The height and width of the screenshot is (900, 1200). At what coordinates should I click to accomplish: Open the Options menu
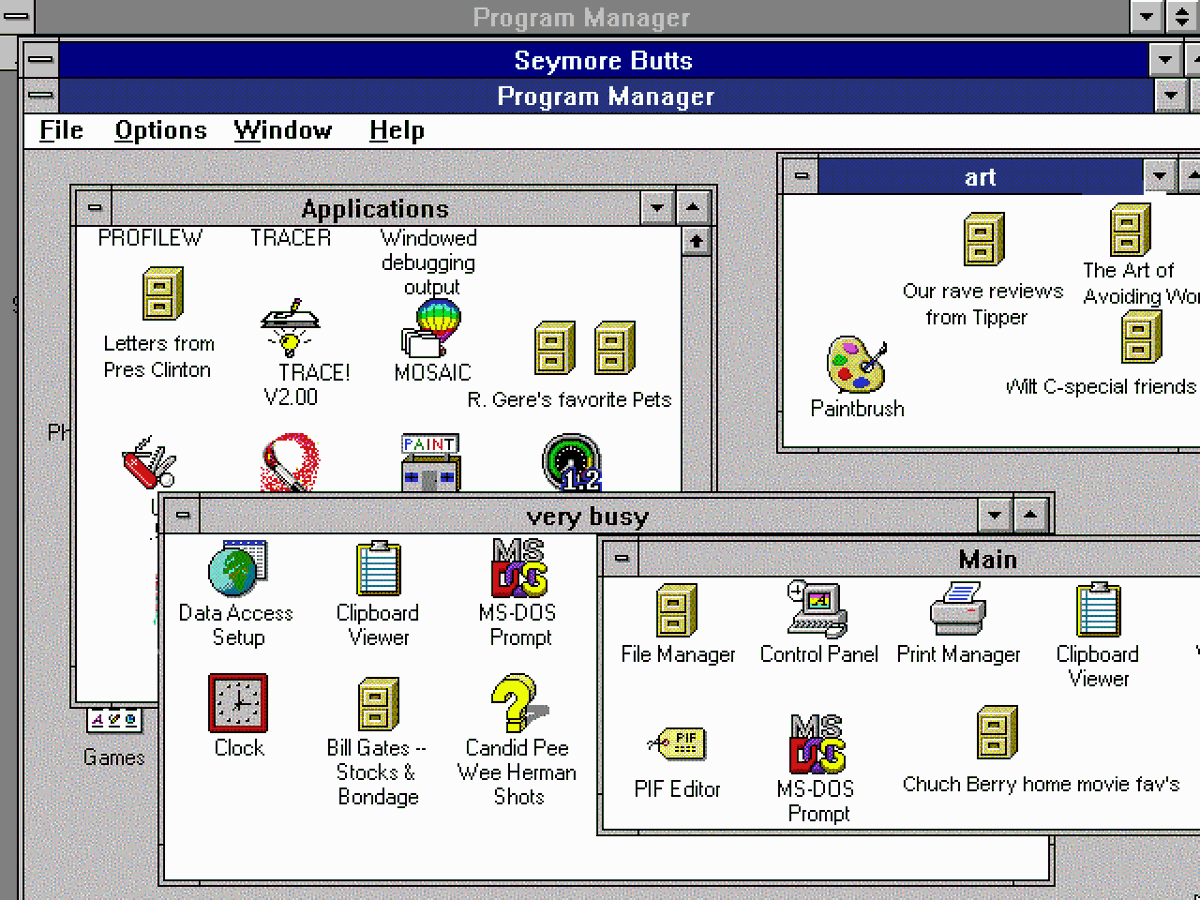(161, 130)
